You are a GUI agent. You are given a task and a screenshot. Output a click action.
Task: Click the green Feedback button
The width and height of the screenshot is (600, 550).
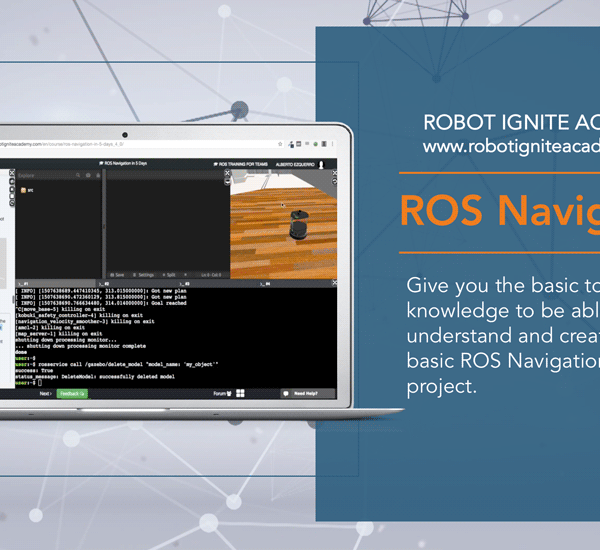click(72, 393)
